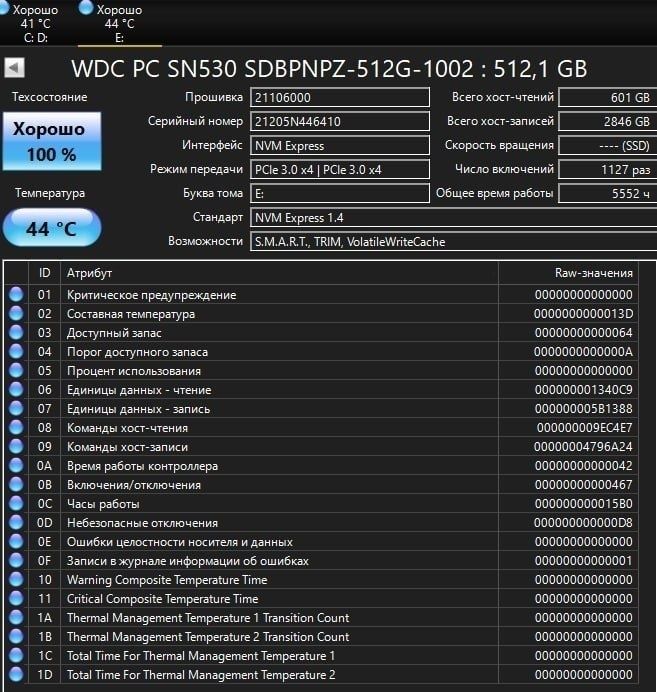Click status icon for 1A Thermal Management Temperature 1
This screenshot has height=692, width=657.
[16, 617]
